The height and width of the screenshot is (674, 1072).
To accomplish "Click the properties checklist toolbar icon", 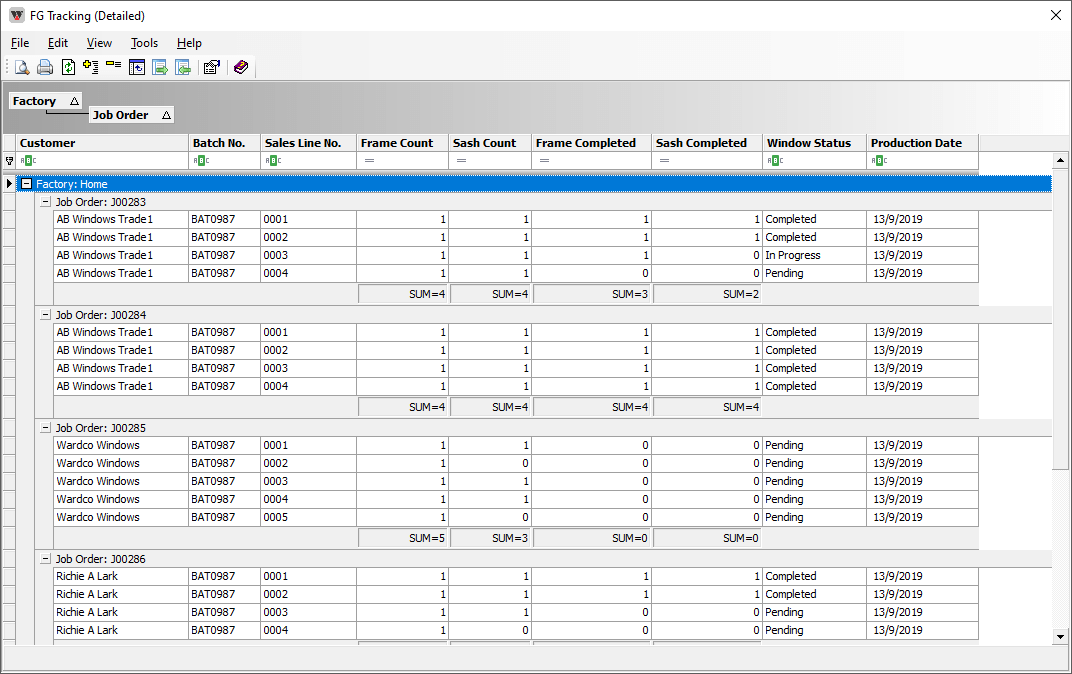I will [x=211, y=68].
